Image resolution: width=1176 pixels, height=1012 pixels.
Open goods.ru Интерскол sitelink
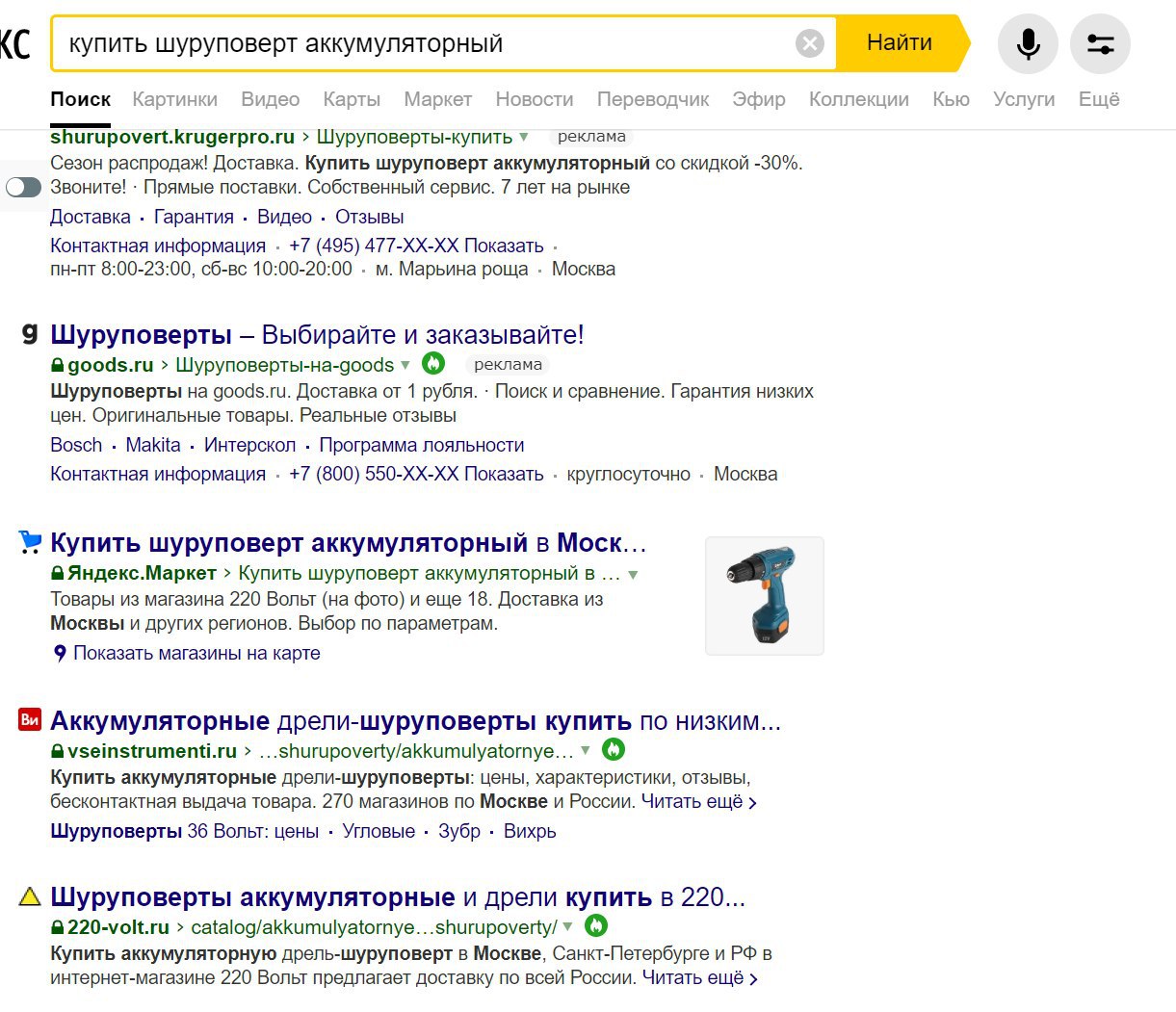click(249, 445)
